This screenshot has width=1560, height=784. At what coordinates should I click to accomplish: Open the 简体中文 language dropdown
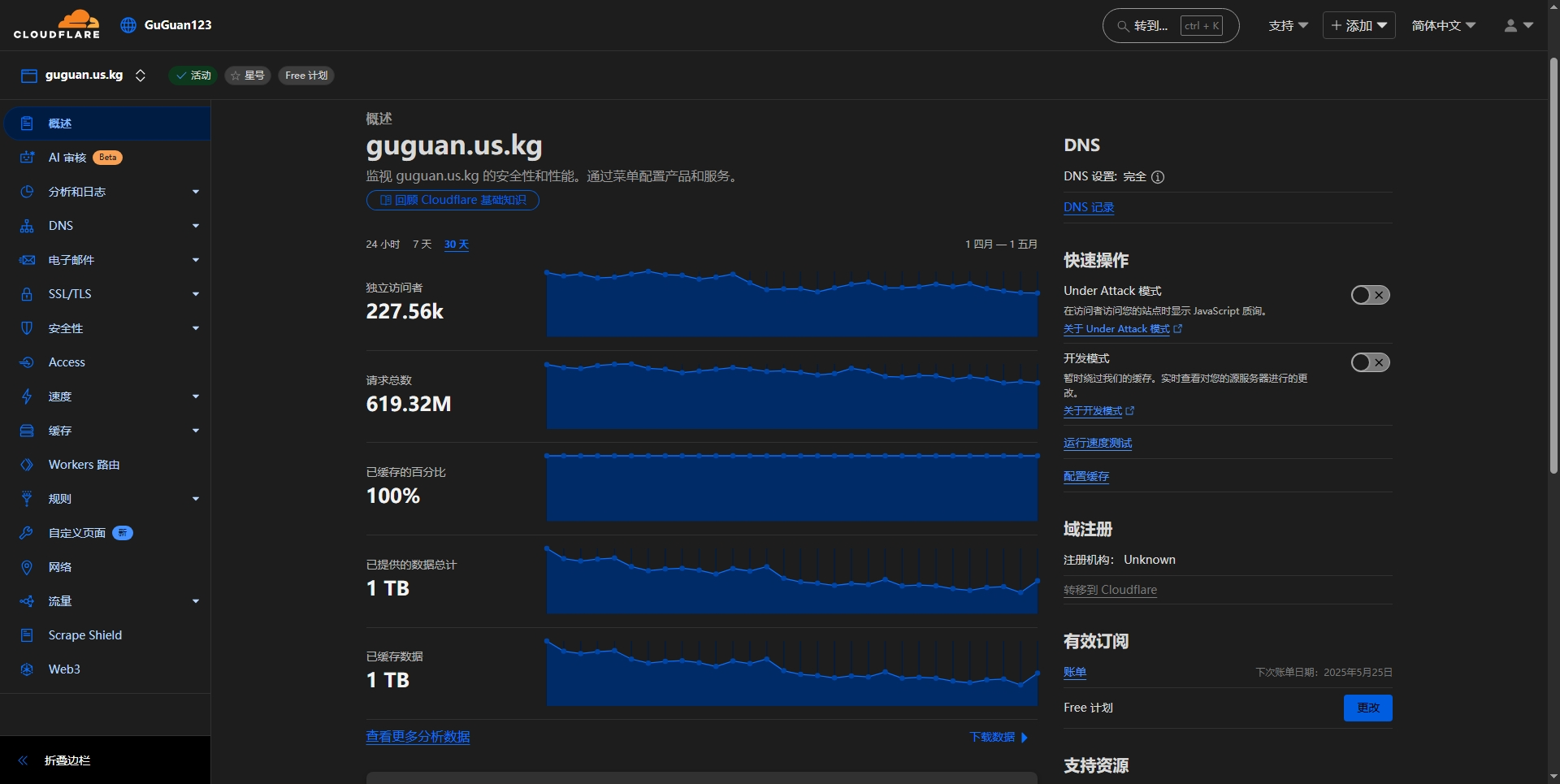point(1444,26)
